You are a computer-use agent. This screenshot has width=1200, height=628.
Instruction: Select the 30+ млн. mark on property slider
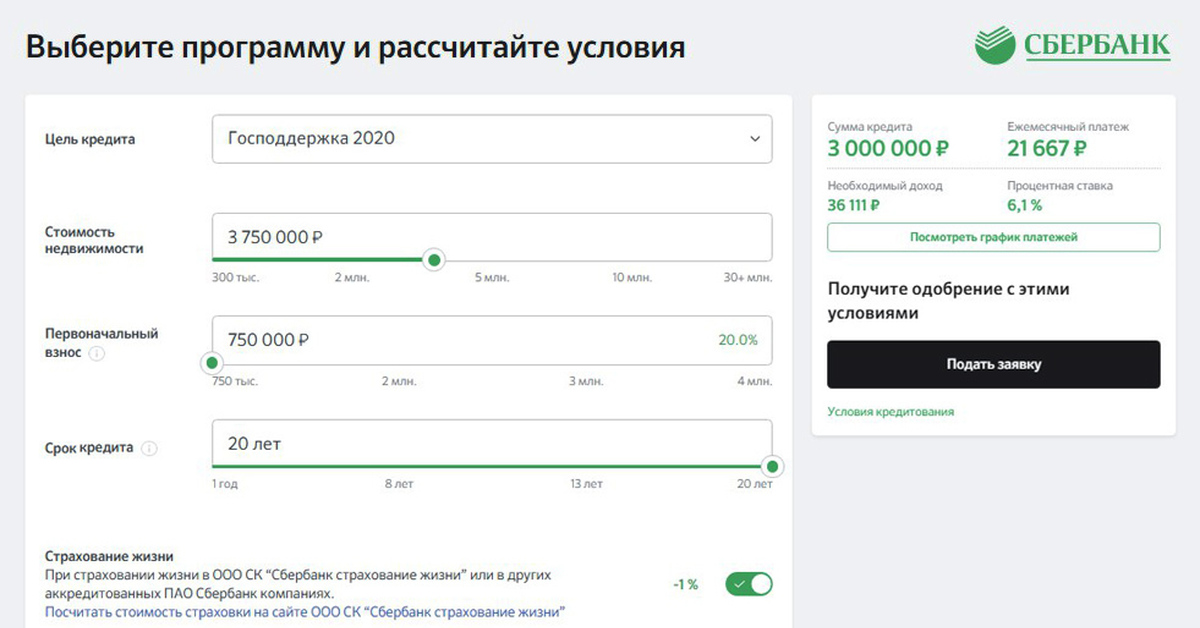748,278
